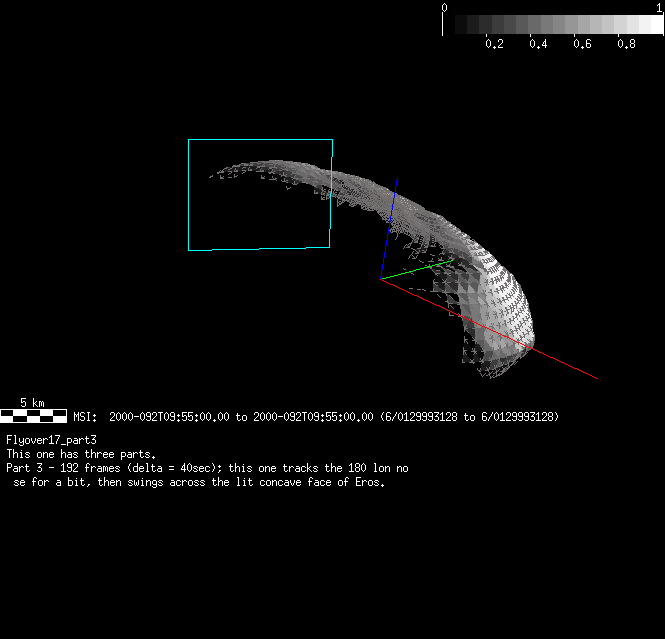The width and height of the screenshot is (665, 639).
Task: Click the 'swings across the lit concave face' line
Action: [199, 482]
